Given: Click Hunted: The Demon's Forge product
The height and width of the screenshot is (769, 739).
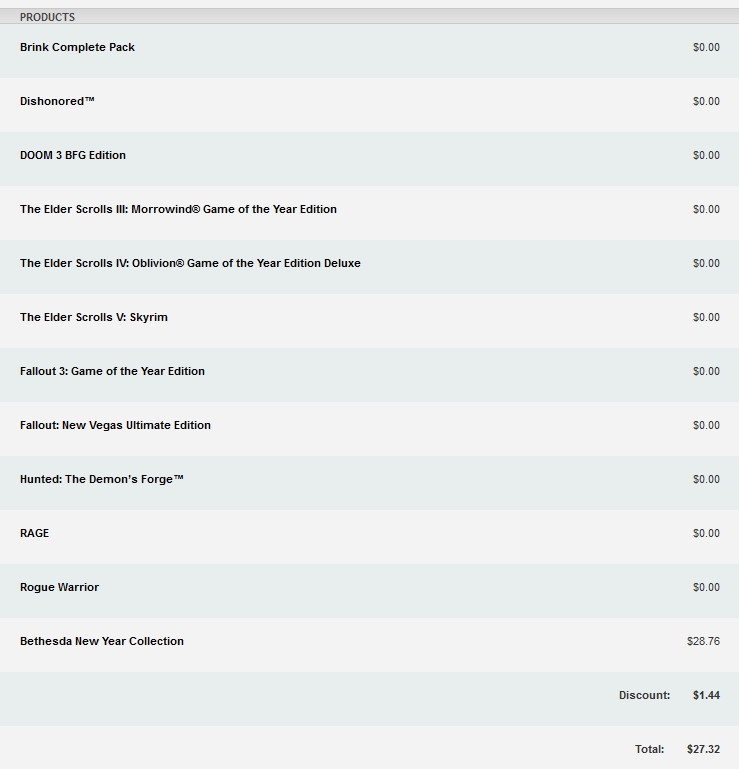Looking at the screenshot, I should click(102, 479).
